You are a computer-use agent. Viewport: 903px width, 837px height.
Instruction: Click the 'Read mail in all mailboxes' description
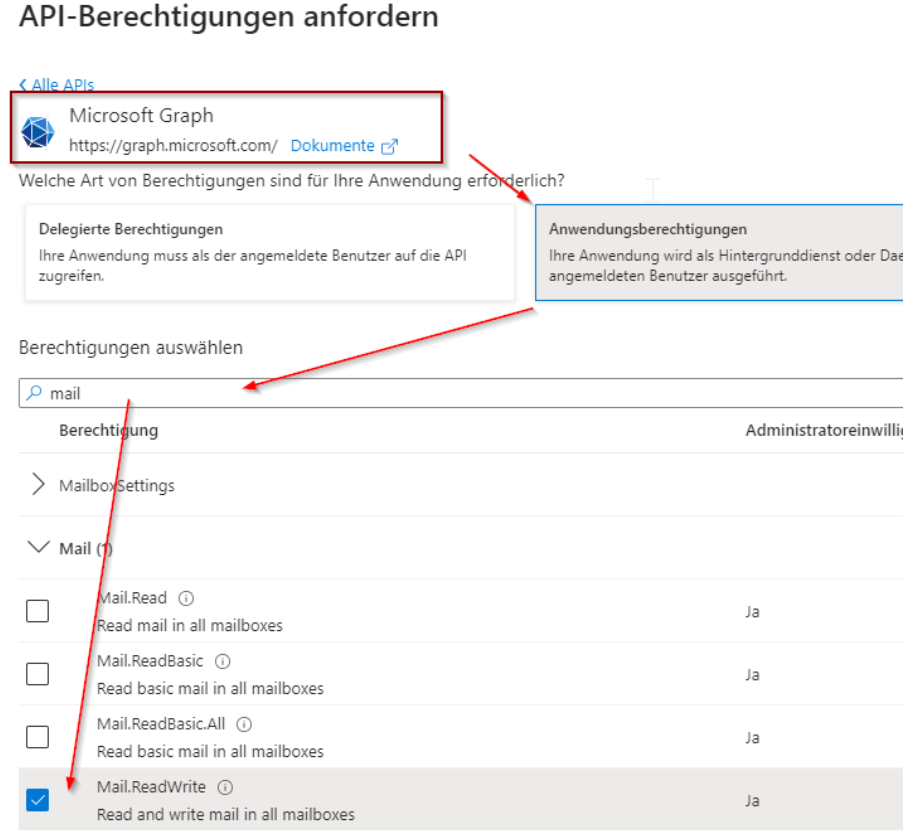(190, 626)
